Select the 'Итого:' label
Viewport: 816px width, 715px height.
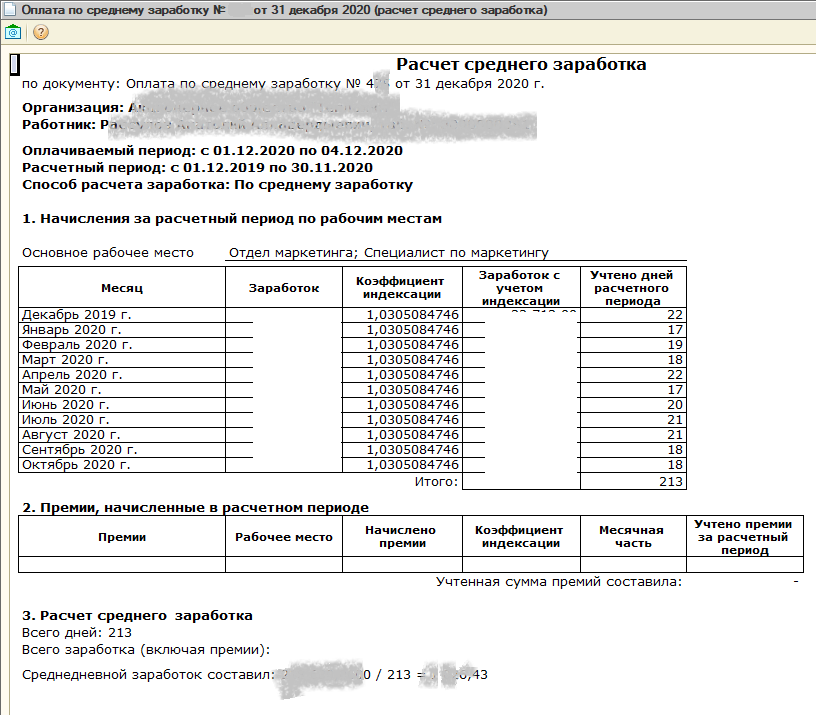pos(436,482)
